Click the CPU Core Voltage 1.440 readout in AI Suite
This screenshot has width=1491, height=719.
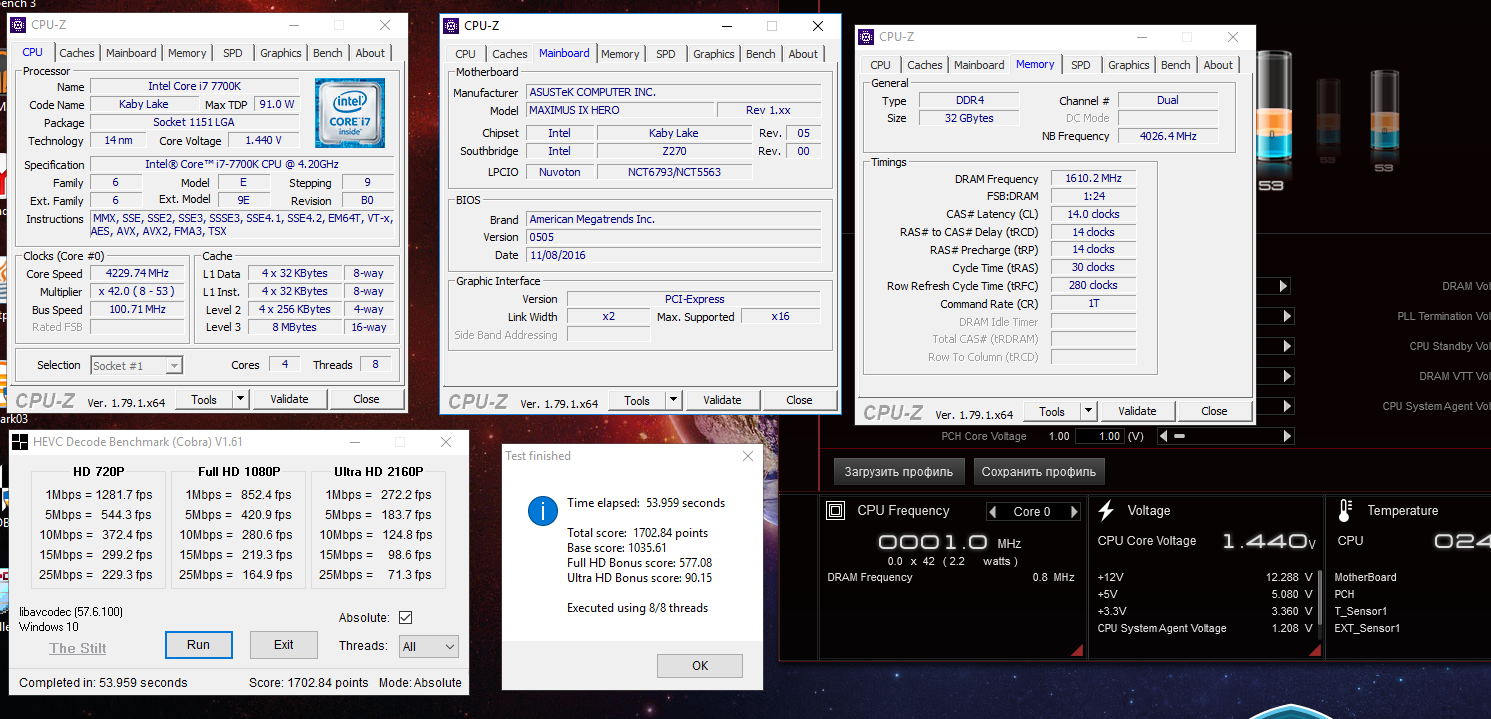tap(1269, 542)
